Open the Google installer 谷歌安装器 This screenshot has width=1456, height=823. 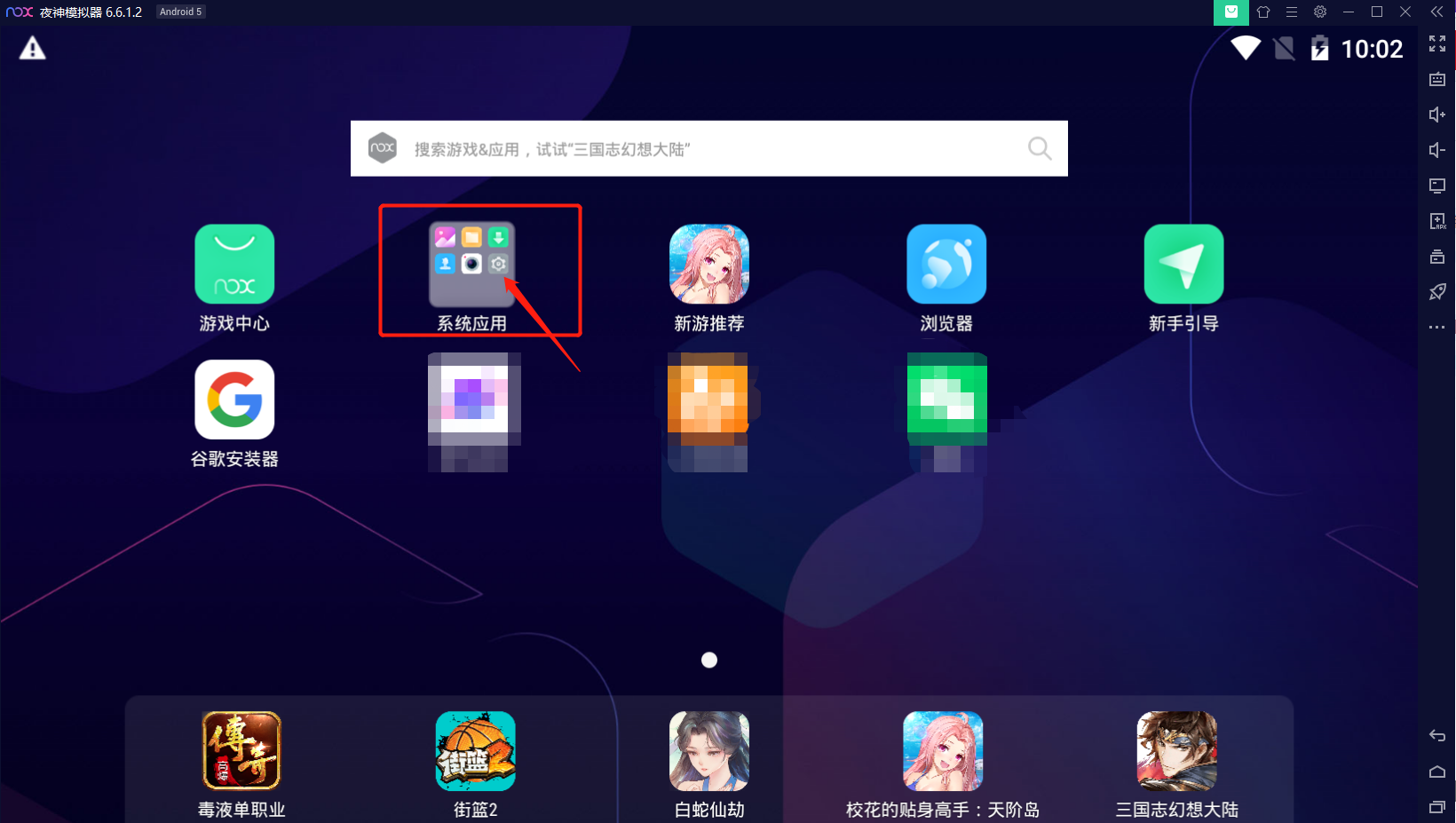click(x=233, y=400)
